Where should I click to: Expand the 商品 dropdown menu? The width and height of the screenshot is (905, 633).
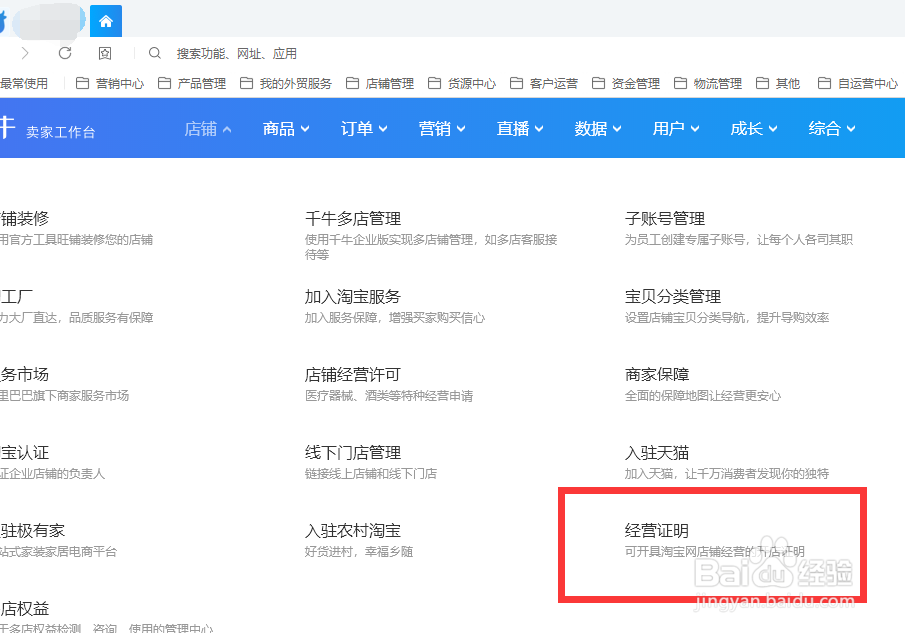286,128
